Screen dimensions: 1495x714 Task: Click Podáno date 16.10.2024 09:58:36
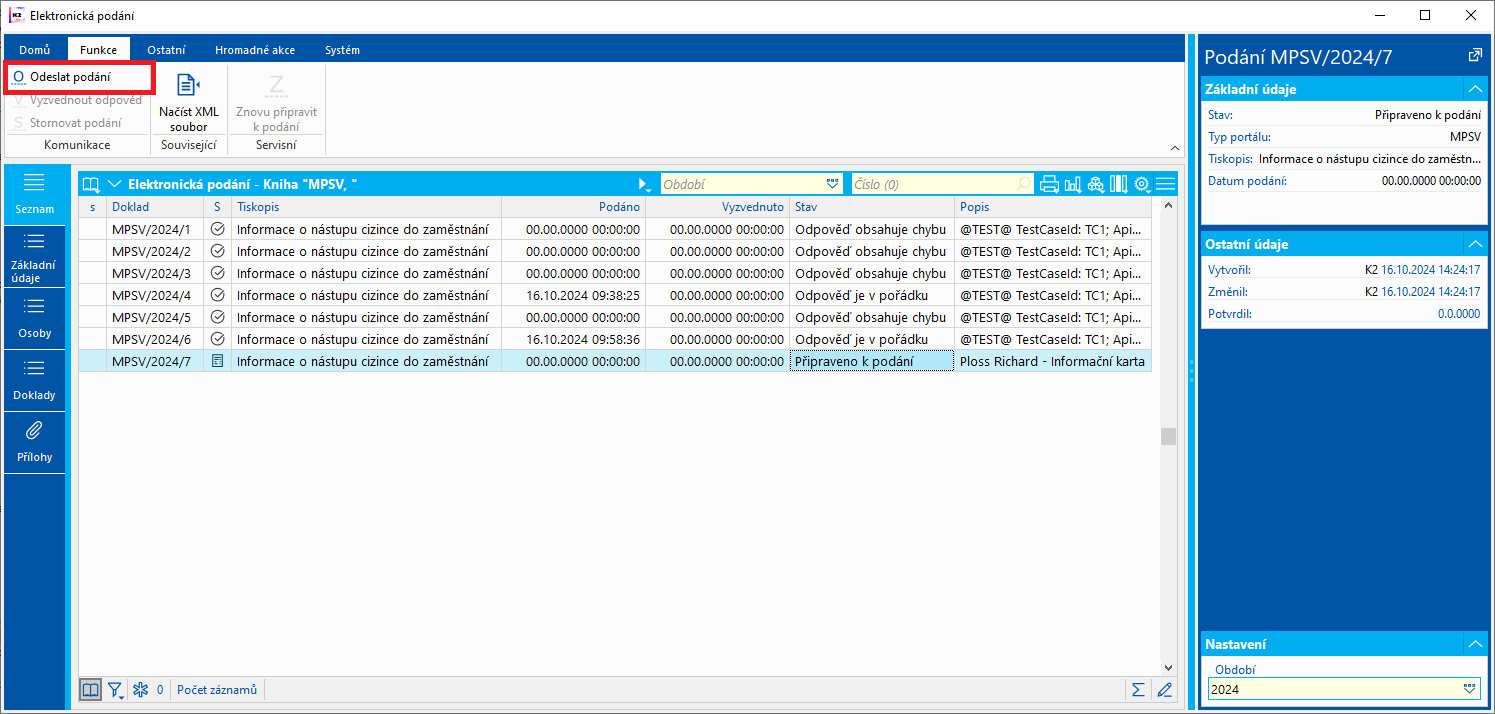(x=583, y=339)
